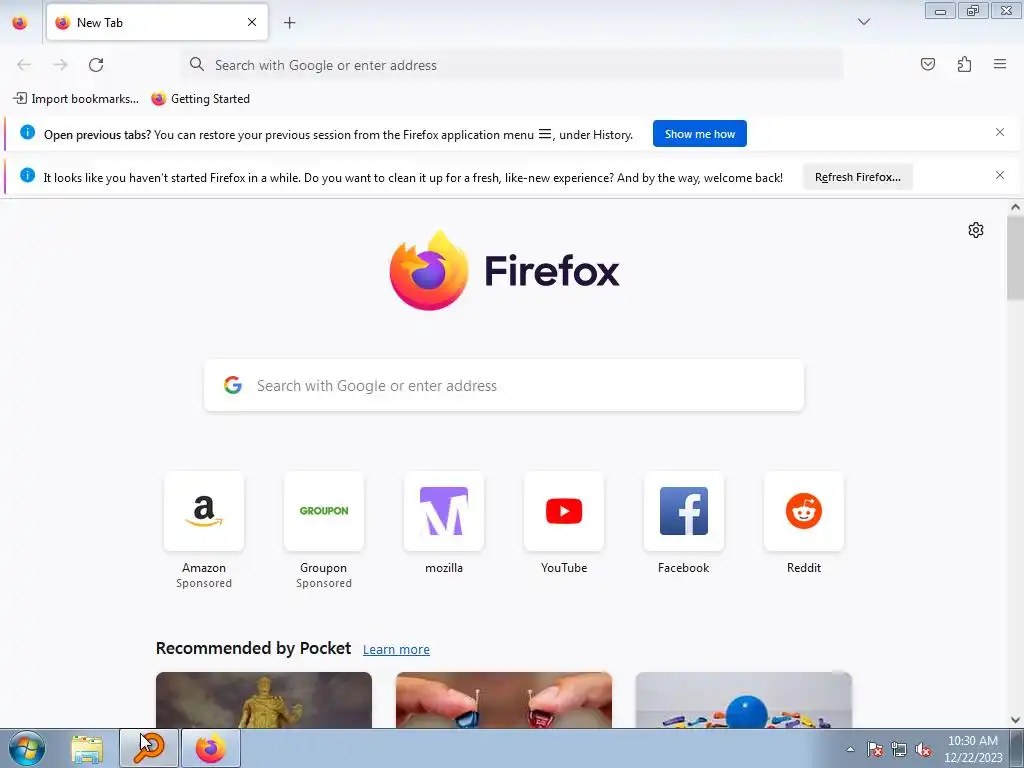This screenshot has height=768, width=1024.
Task: Click the page vertical scrollbar thumb
Action: 1015,258
